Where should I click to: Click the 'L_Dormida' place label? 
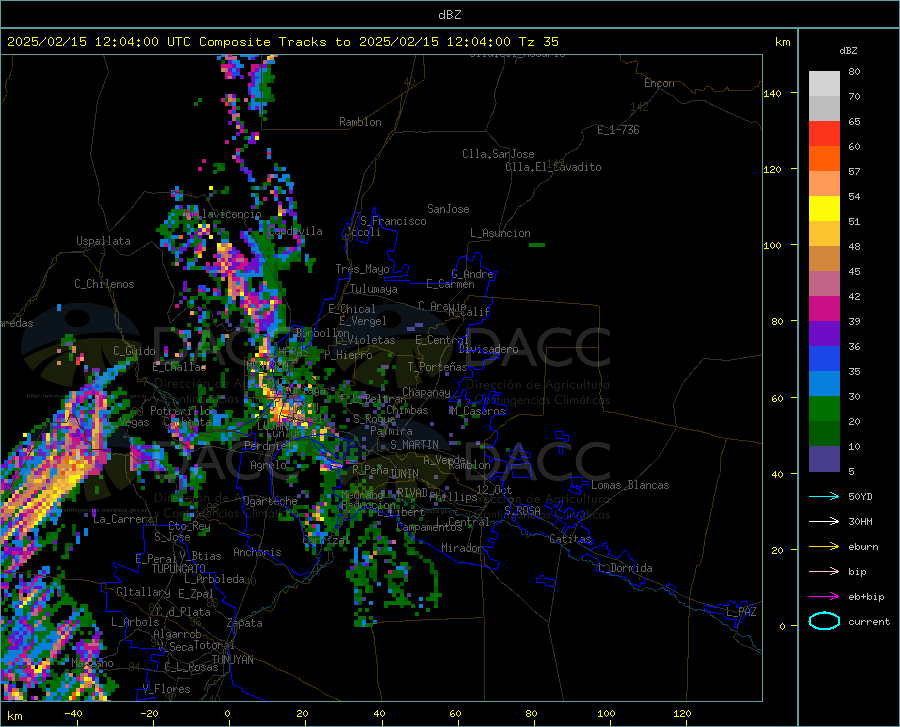coord(624,568)
